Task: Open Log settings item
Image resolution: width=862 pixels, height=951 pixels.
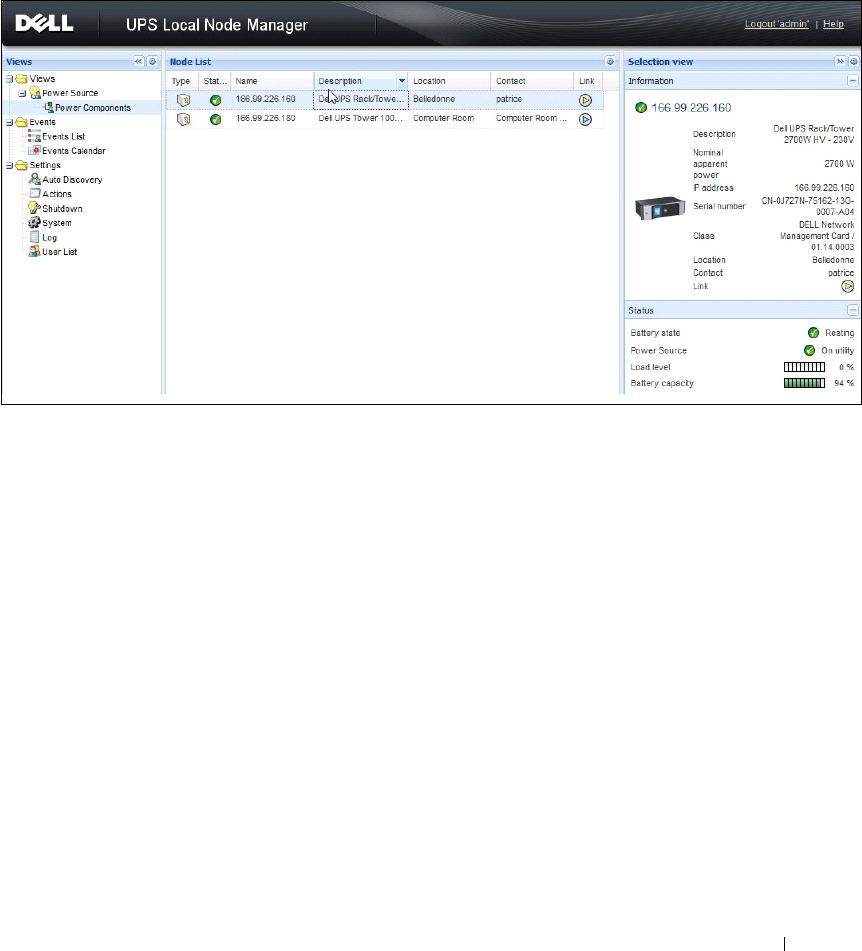Action: coord(49,237)
